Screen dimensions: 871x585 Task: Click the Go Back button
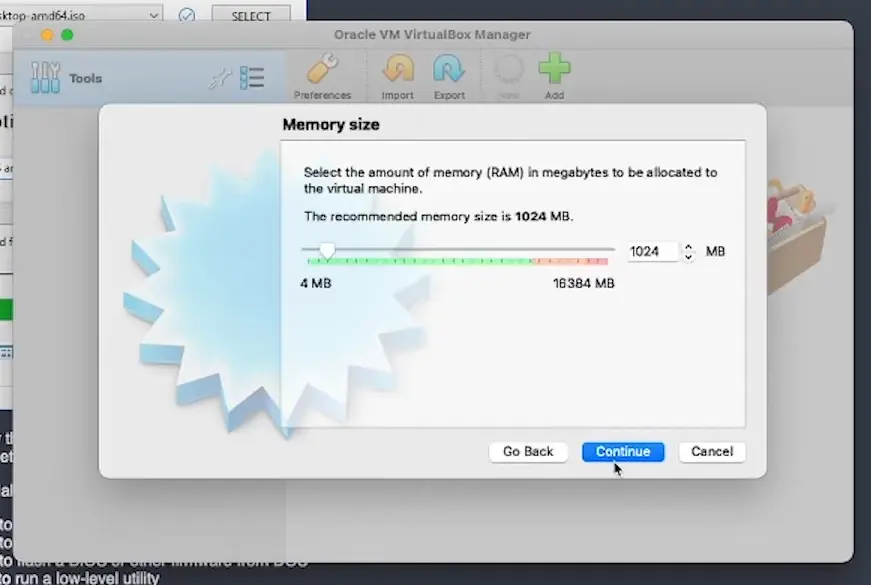point(528,452)
